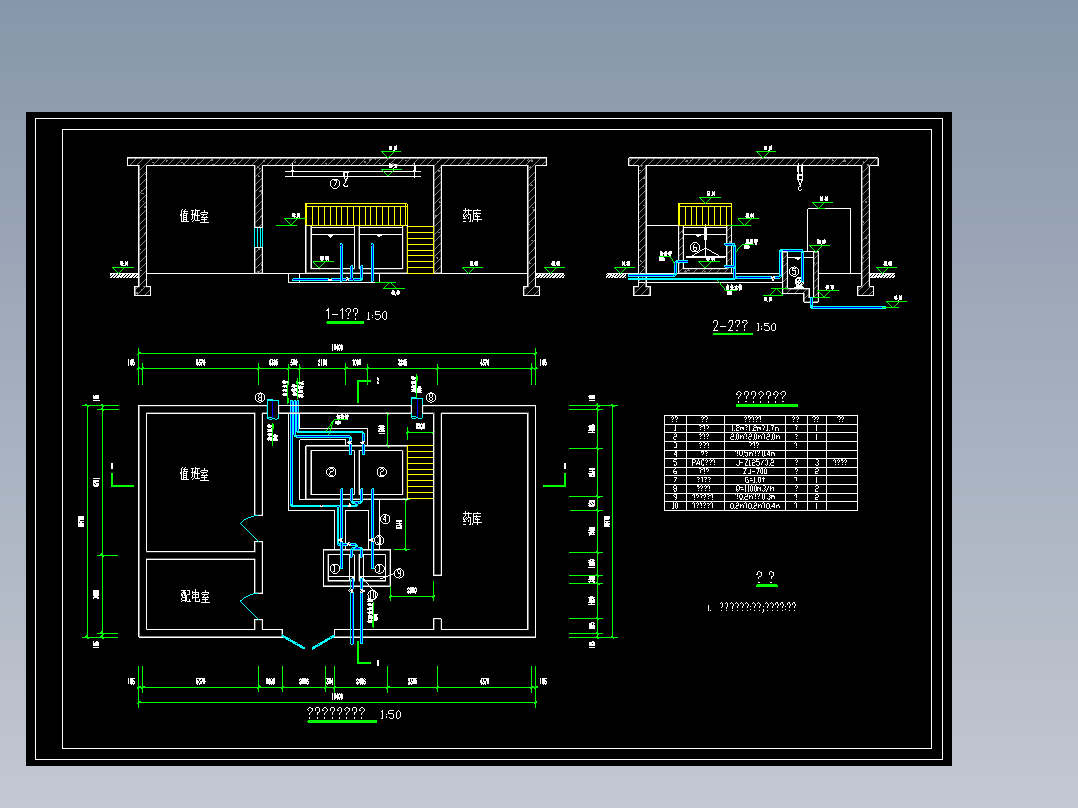1078x808 pixels.
Task: Click the equipment table title above the table
Action: [x=761, y=396]
